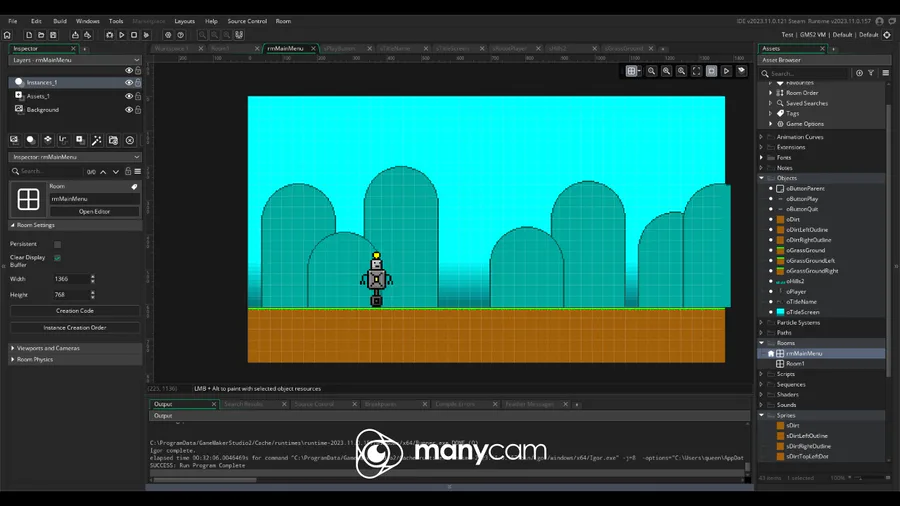Fit the room to the window
Viewport: 900px width, 506px height.
click(x=696, y=71)
